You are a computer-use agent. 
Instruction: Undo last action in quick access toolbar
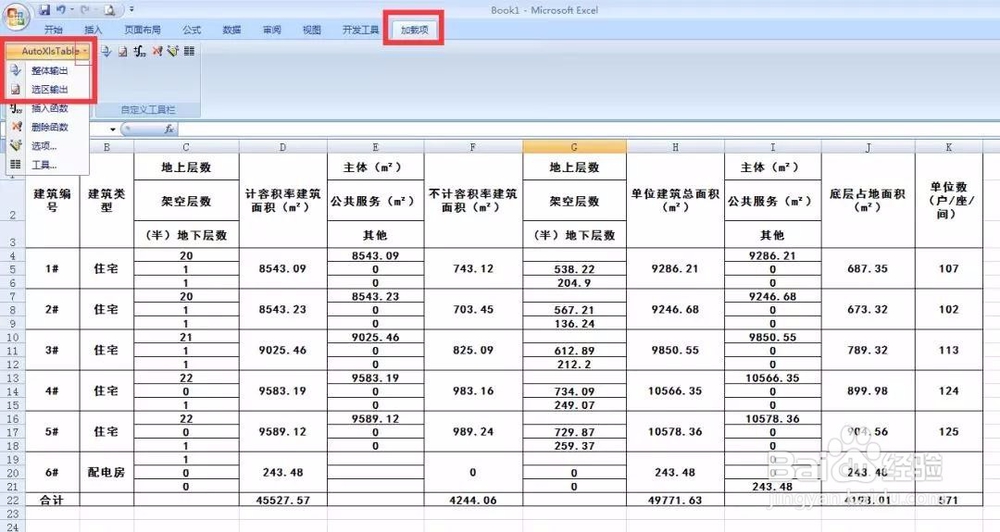coord(61,10)
